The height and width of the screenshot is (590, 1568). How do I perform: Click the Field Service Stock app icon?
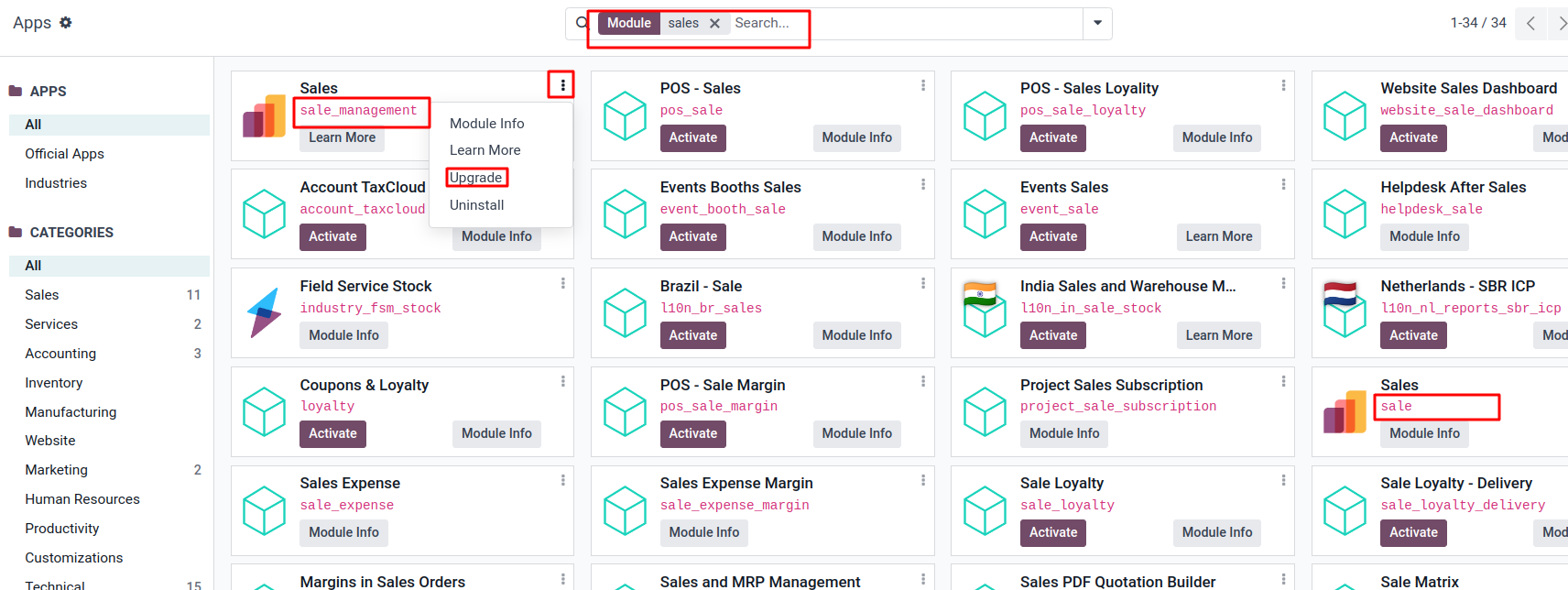point(264,312)
